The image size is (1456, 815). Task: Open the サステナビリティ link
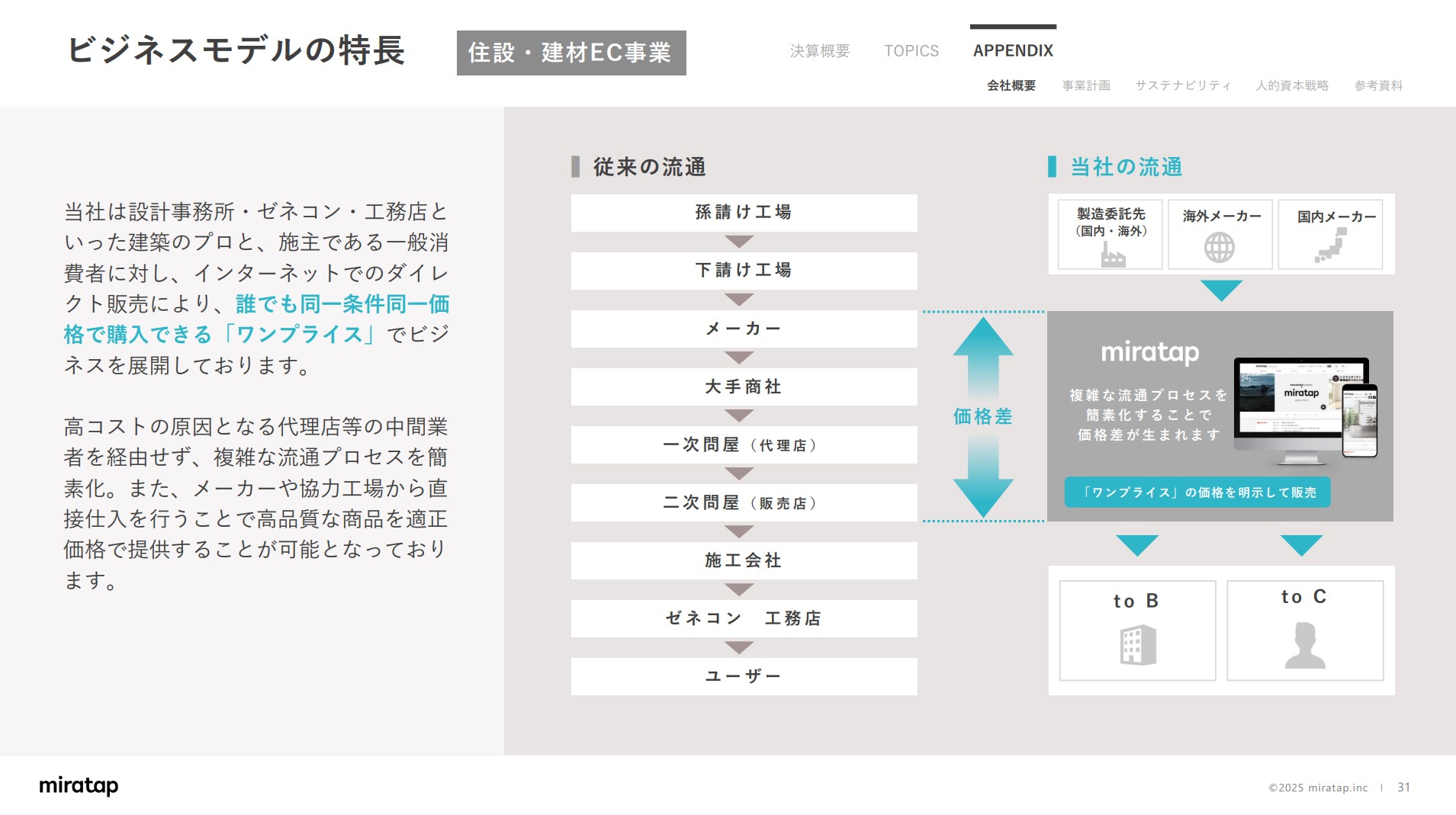[1183, 85]
